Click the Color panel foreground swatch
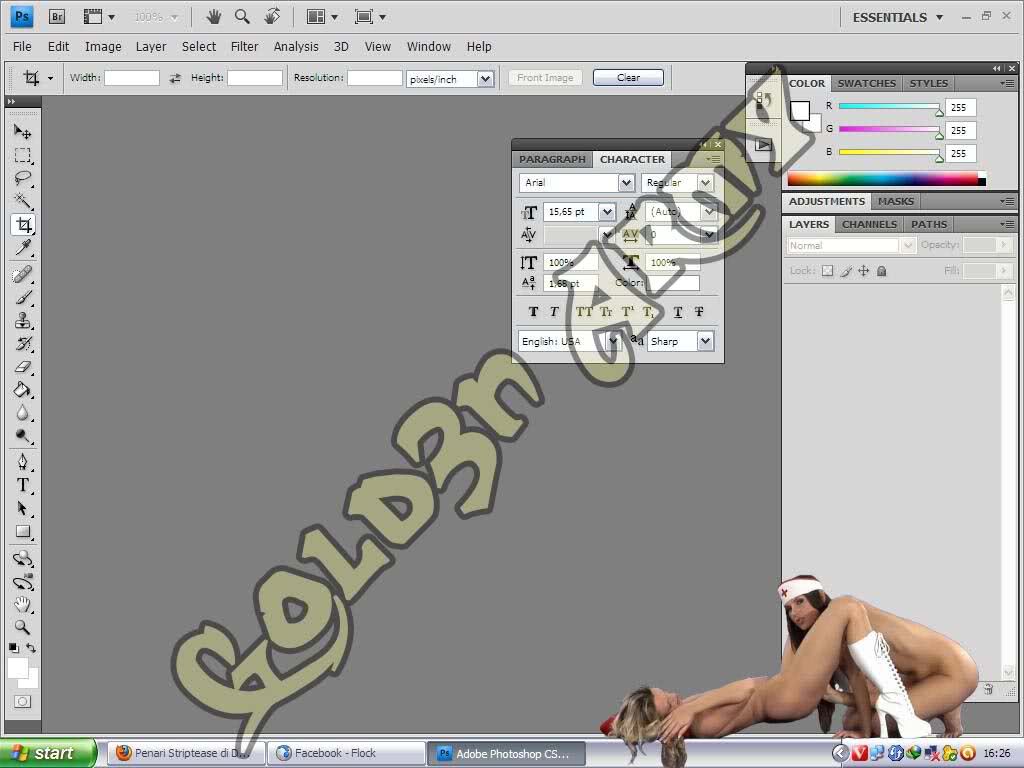1024x768 pixels. click(x=800, y=111)
